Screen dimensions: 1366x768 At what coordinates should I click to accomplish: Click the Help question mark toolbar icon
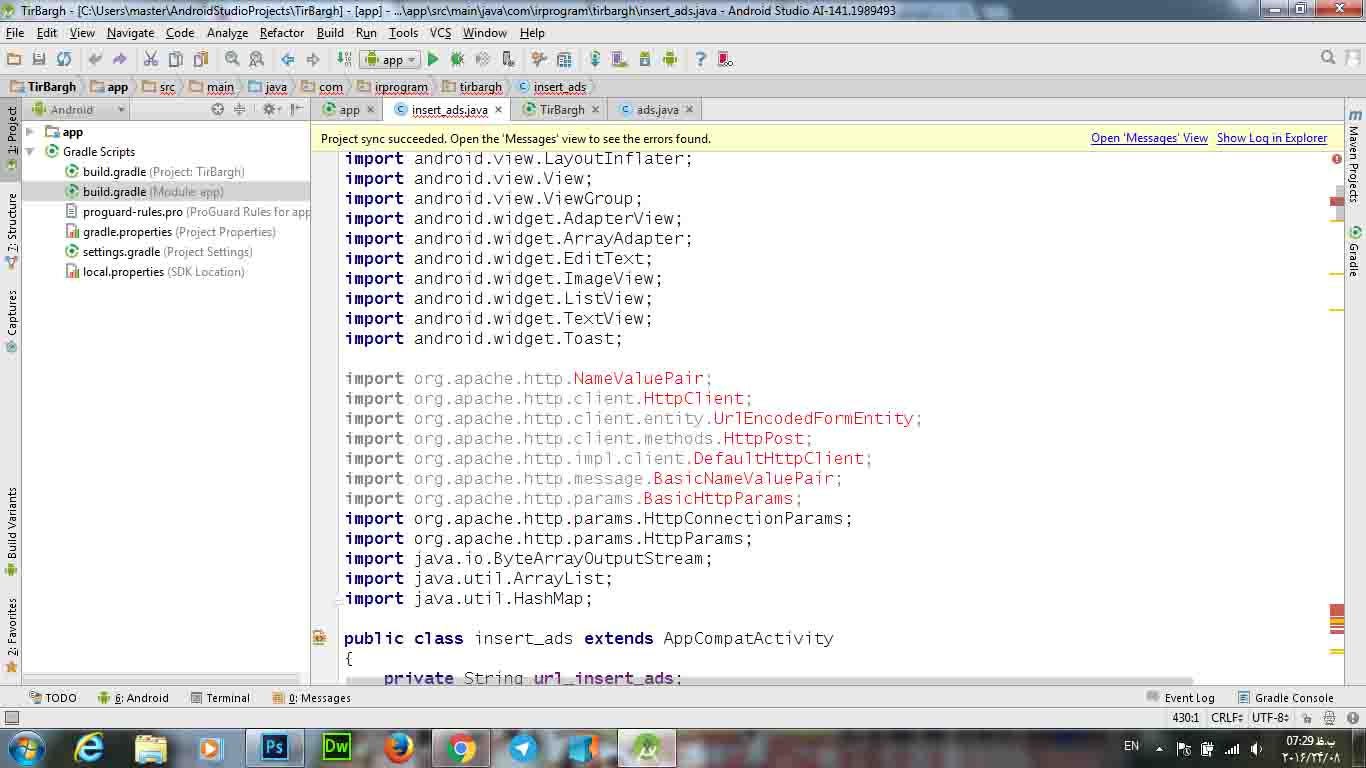[x=700, y=60]
